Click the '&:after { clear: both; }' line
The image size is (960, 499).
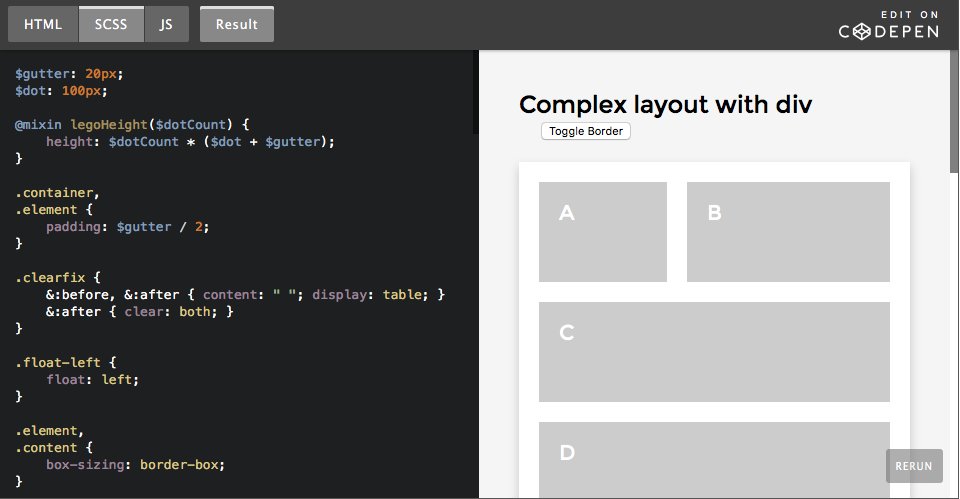[140, 312]
